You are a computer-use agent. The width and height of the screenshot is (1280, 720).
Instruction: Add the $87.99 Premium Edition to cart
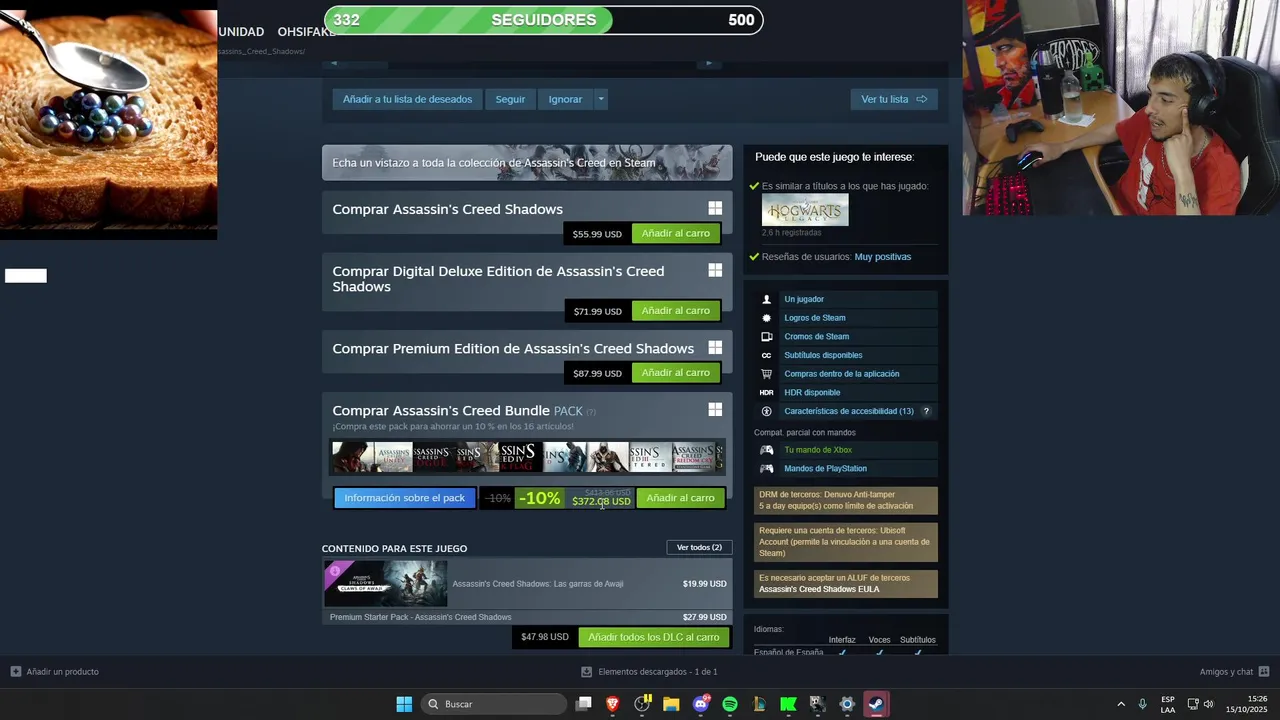click(x=676, y=373)
